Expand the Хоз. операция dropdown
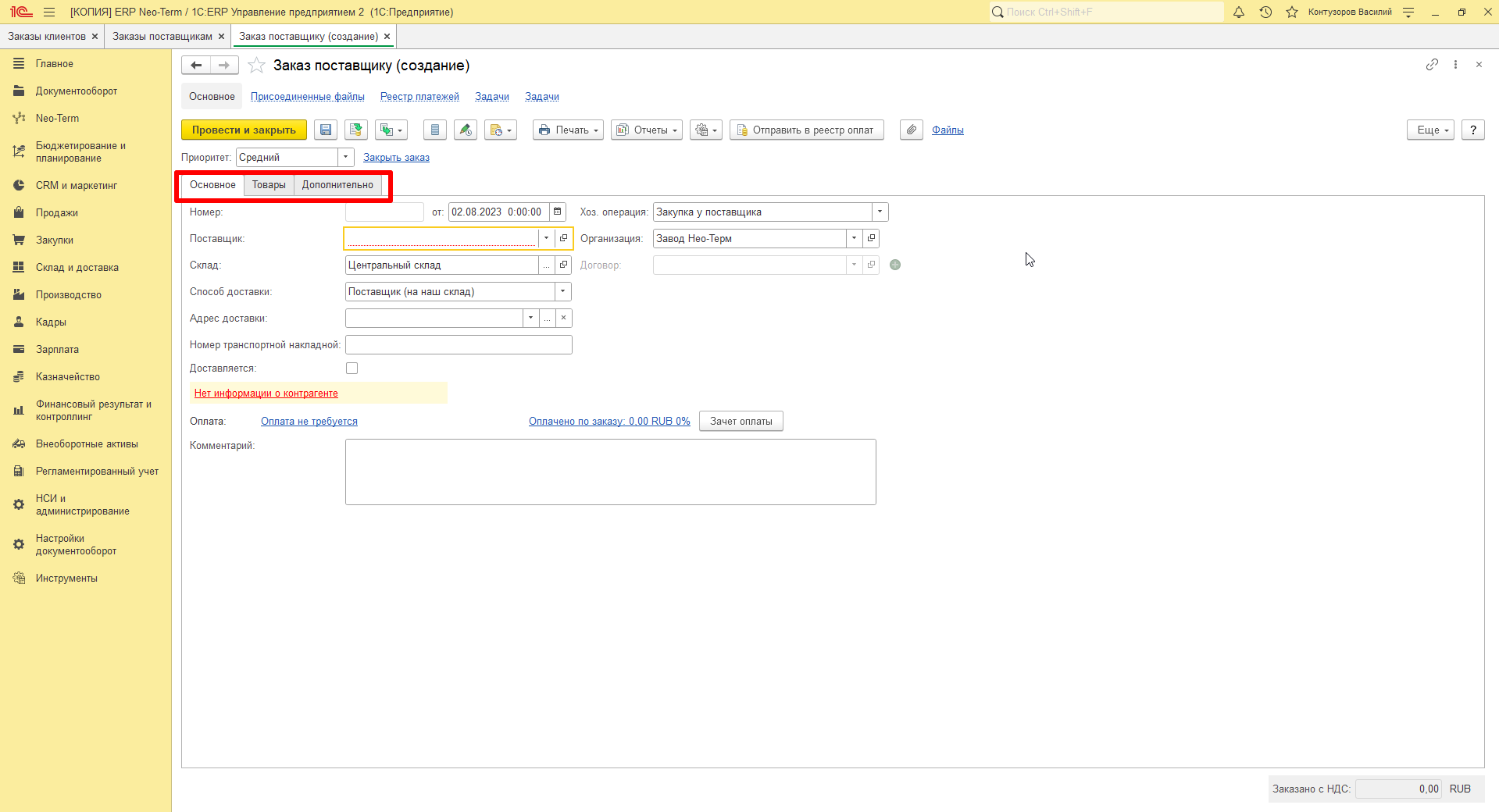Screen dimensions: 1499x812 [x=880, y=212]
